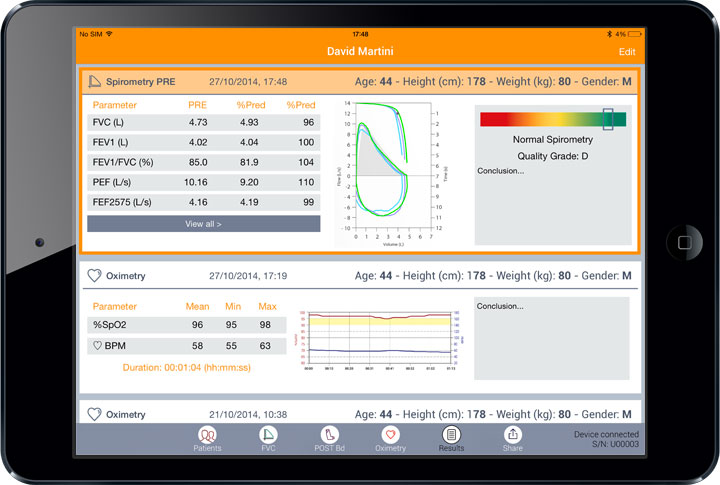Switch to the Results tab
This screenshot has height=485, width=720.
pyautogui.click(x=451, y=436)
